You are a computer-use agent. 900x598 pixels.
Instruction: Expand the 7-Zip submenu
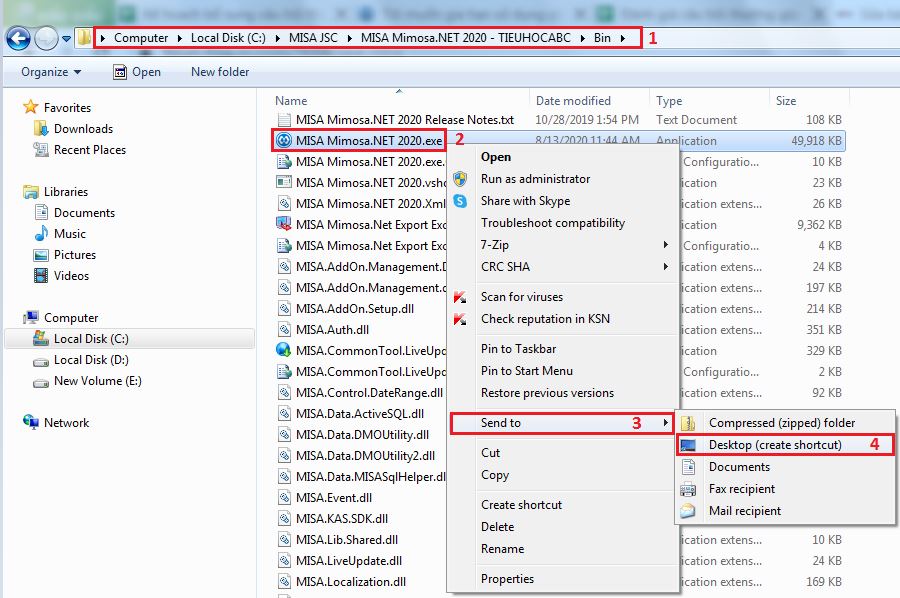click(x=665, y=244)
